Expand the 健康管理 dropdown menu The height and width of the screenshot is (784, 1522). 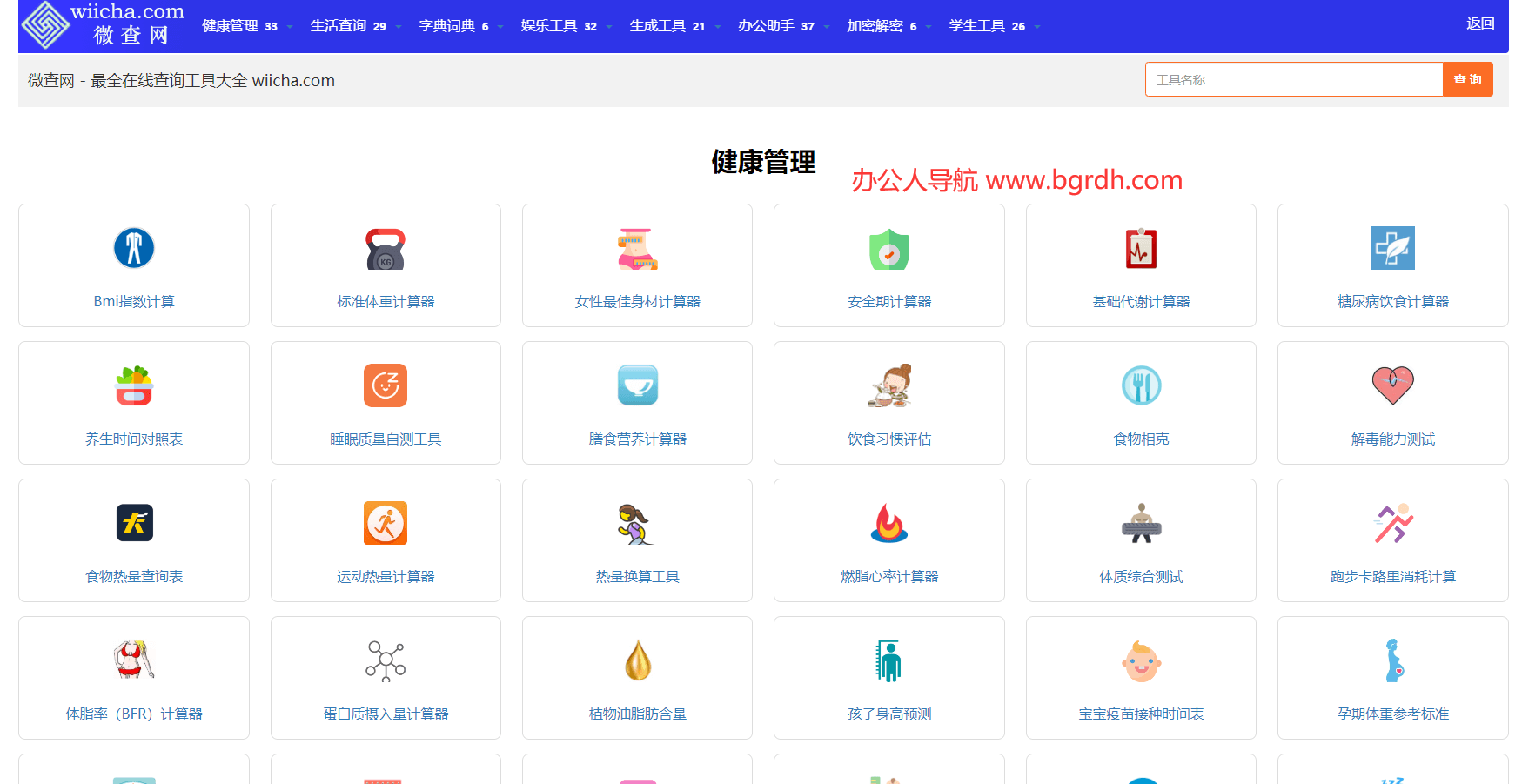coord(239,26)
